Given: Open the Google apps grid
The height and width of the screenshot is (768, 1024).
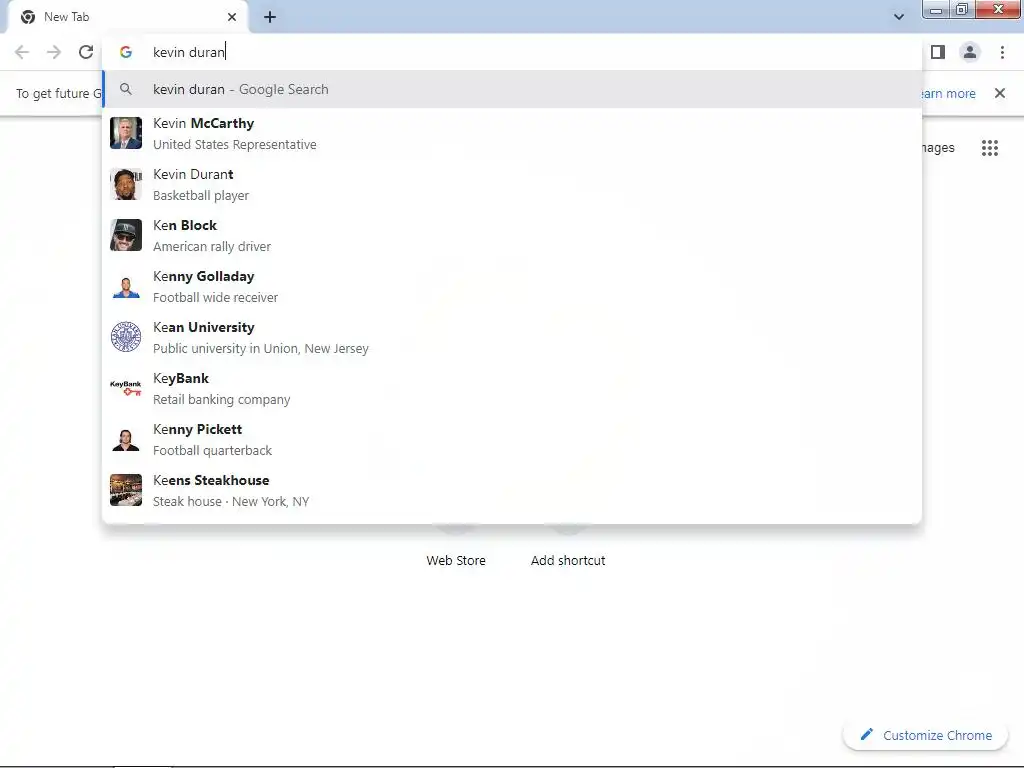Looking at the screenshot, I should tap(989, 148).
